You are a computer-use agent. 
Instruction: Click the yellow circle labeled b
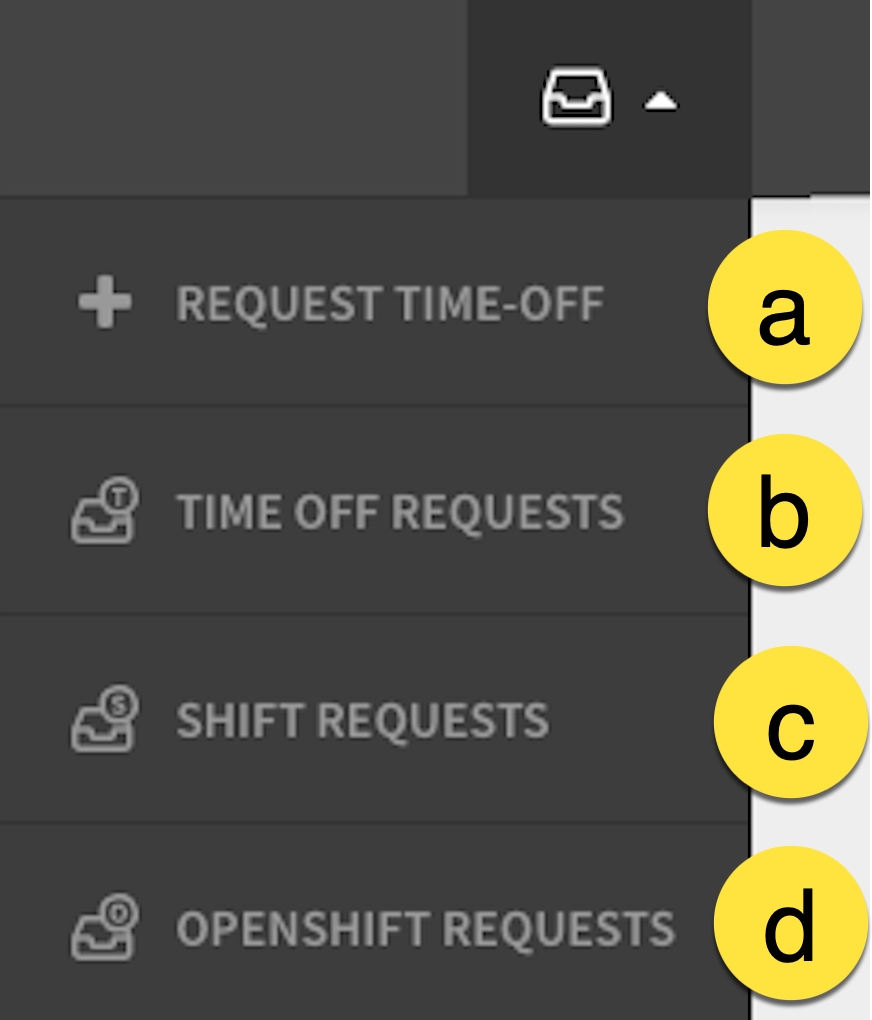click(785, 511)
